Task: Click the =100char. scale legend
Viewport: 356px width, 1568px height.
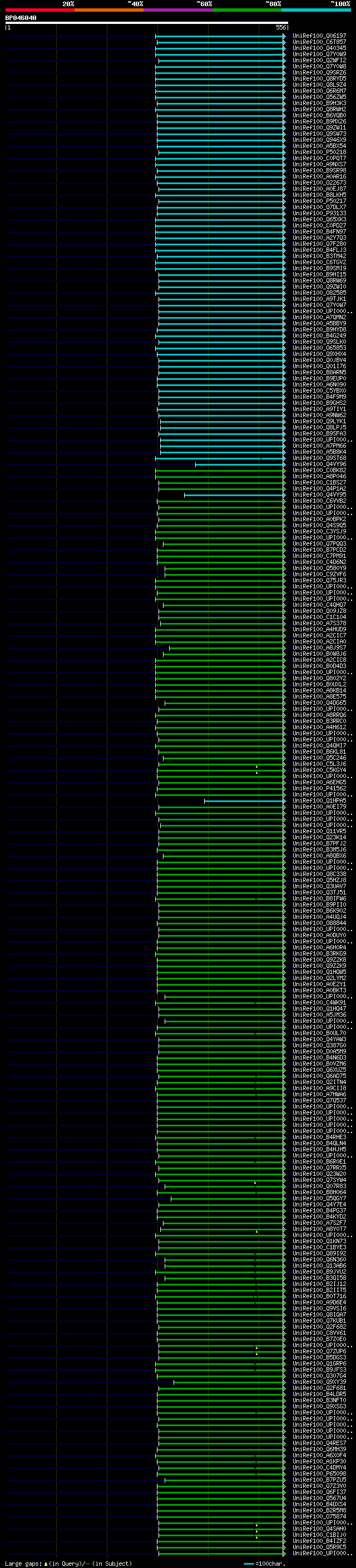Action: tap(265, 1564)
